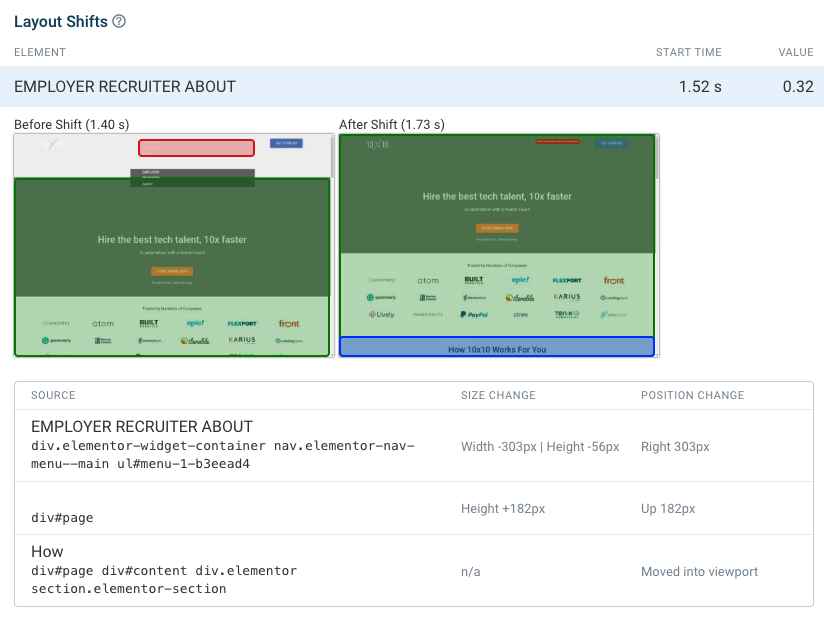Click the SOURCE column header

pos(53,395)
